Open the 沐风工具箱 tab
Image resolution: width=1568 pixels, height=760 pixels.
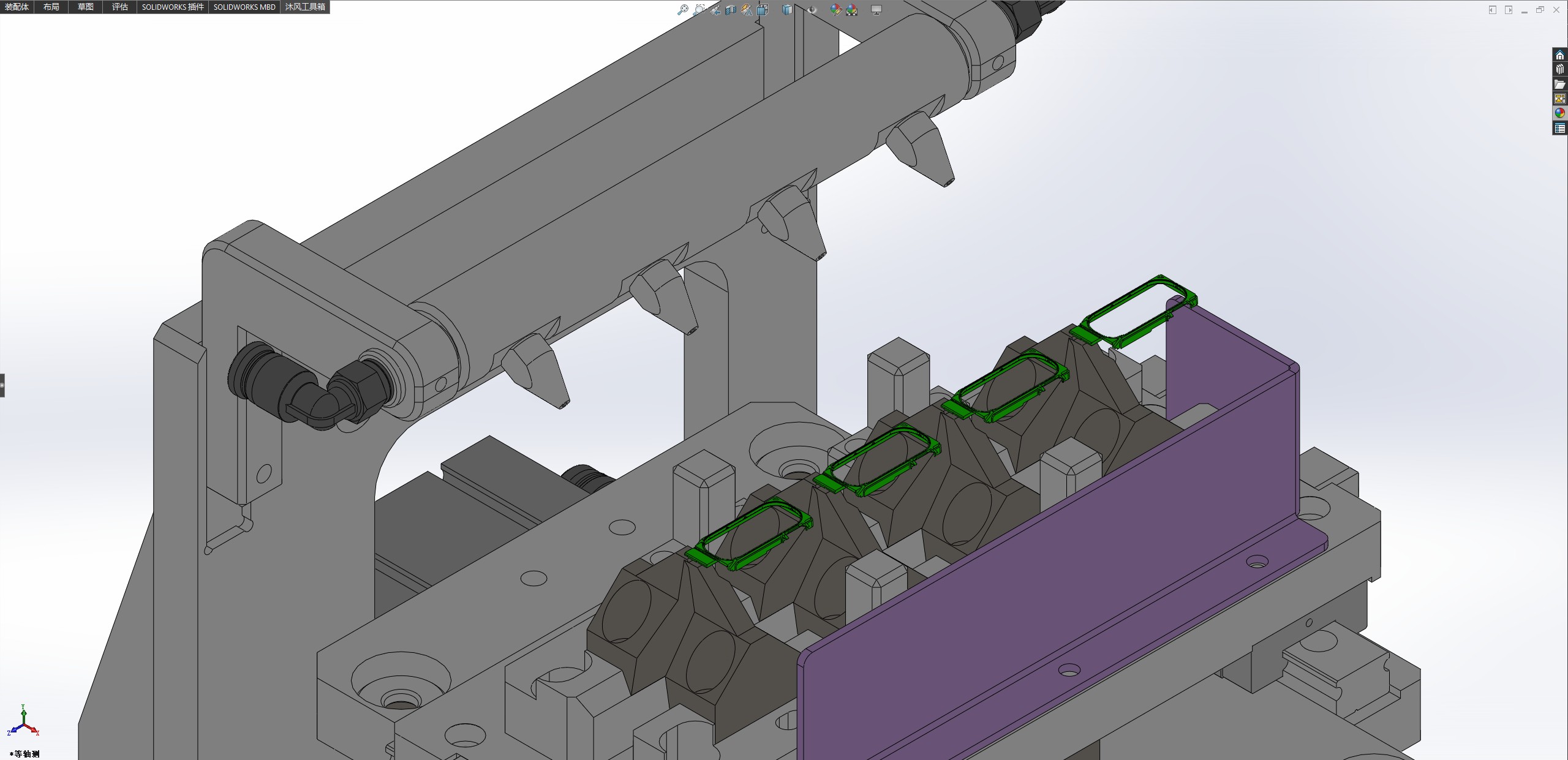click(305, 7)
